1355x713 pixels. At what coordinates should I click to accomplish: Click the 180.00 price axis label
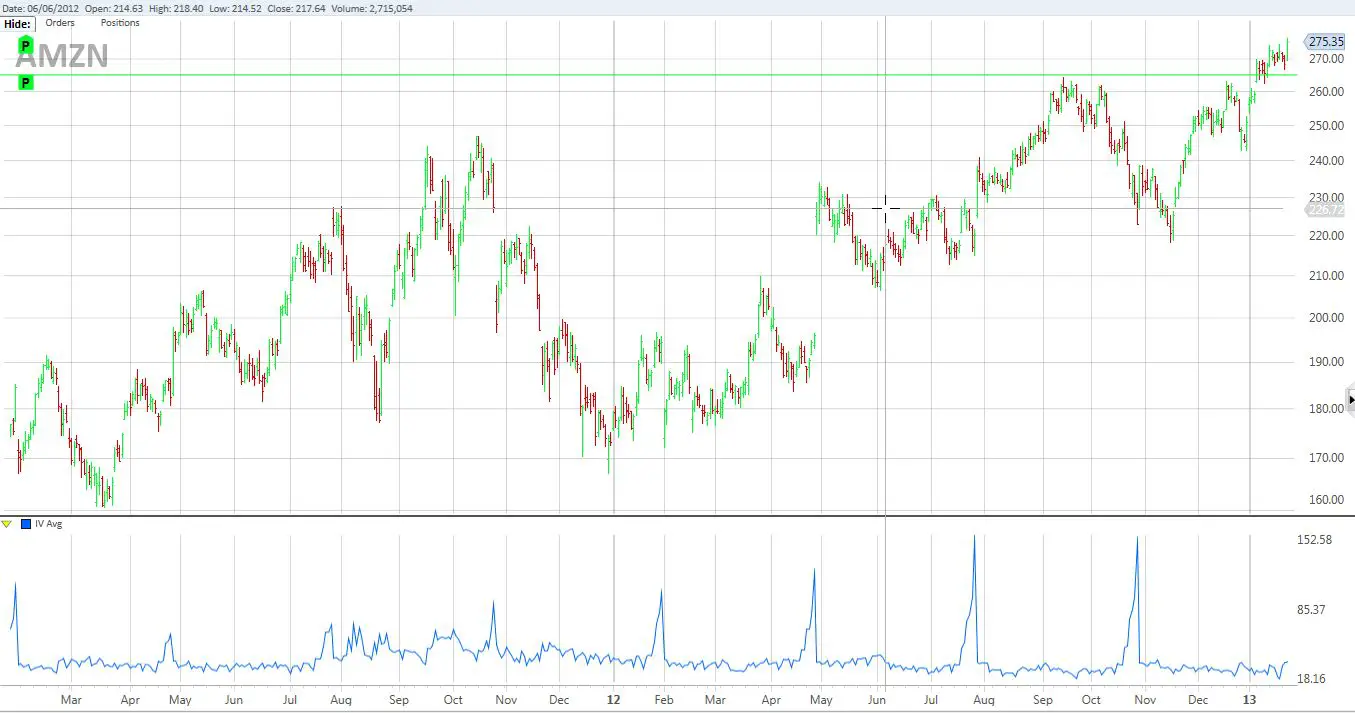[x=1327, y=409]
